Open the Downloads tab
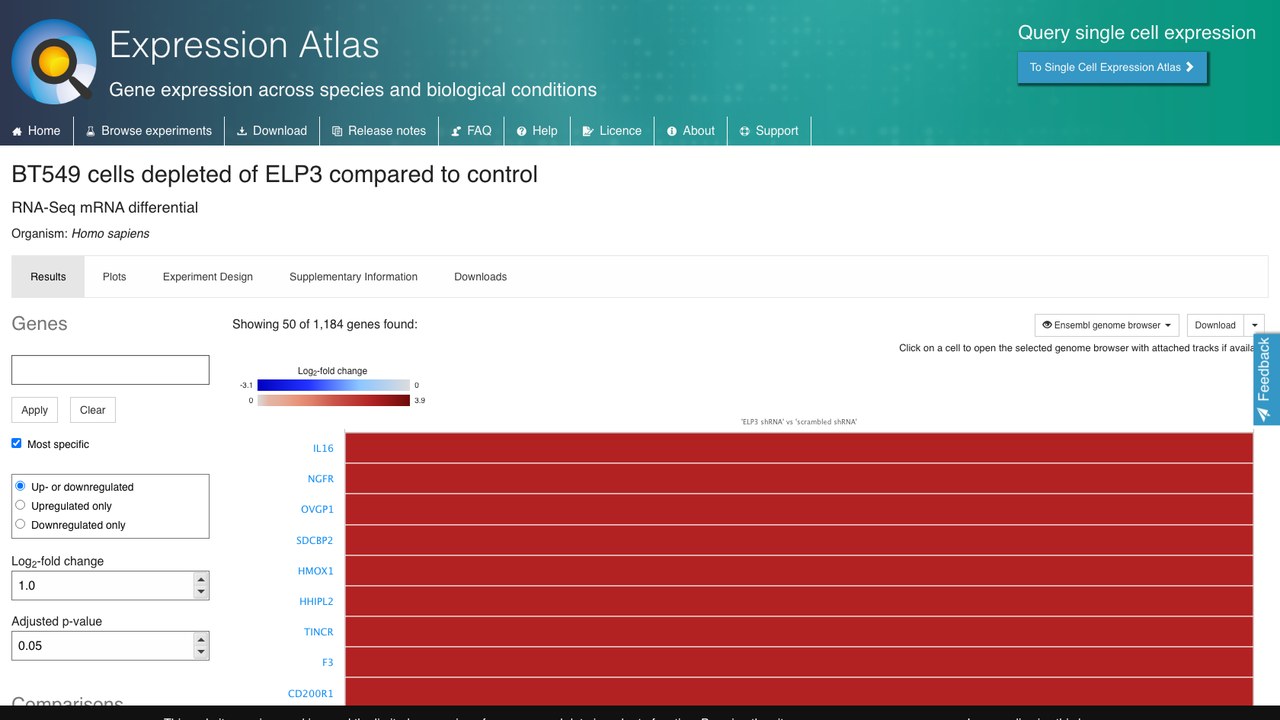1280x720 pixels. pyautogui.click(x=480, y=277)
